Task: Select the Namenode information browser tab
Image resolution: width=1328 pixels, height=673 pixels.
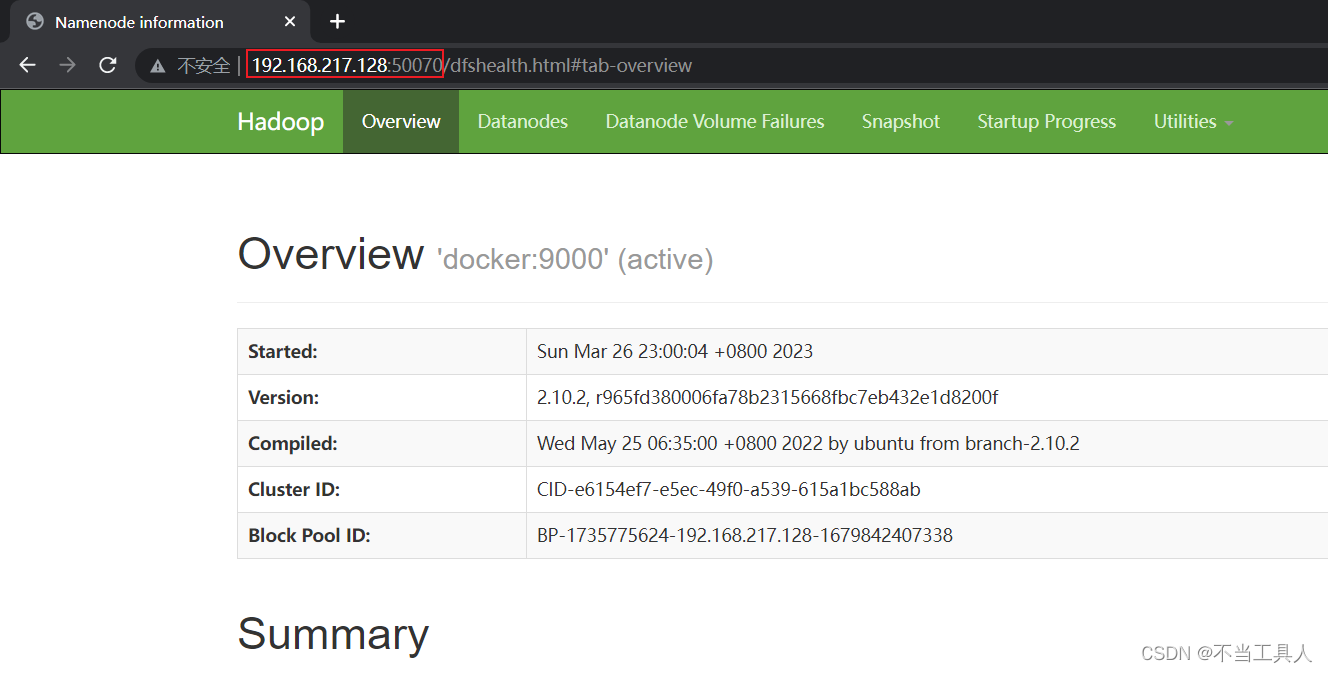Action: click(160, 21)
